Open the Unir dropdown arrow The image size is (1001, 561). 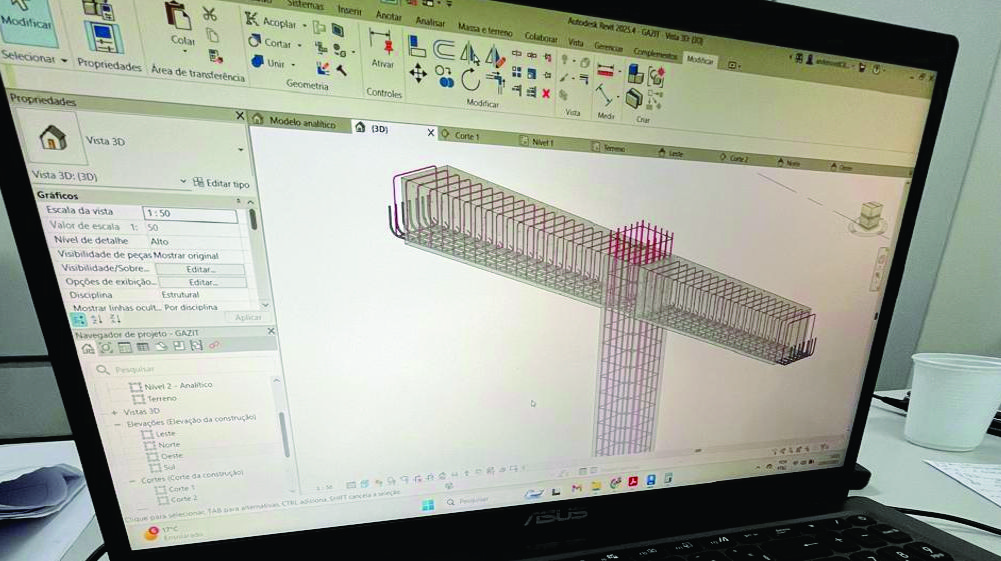293,64
